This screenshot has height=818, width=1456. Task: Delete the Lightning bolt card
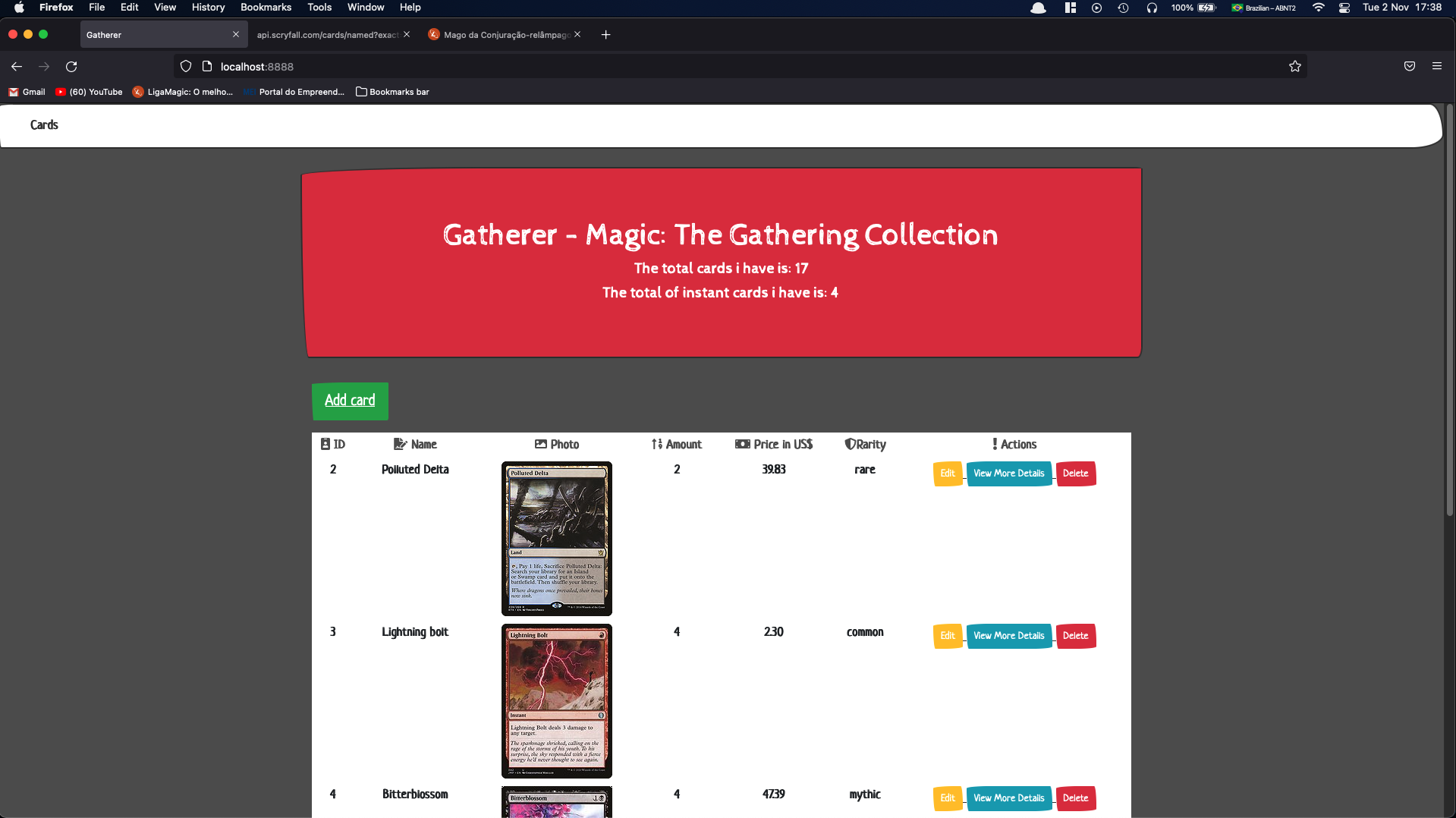point(1076,636)
